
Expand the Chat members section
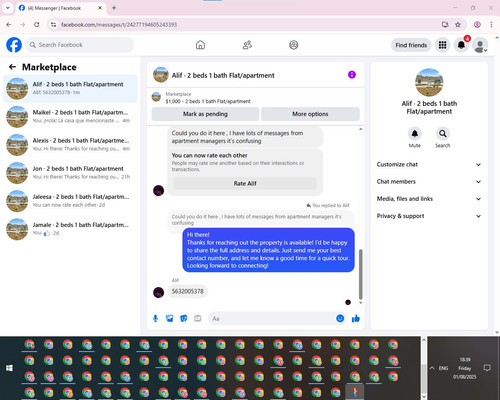coord(429,182)
